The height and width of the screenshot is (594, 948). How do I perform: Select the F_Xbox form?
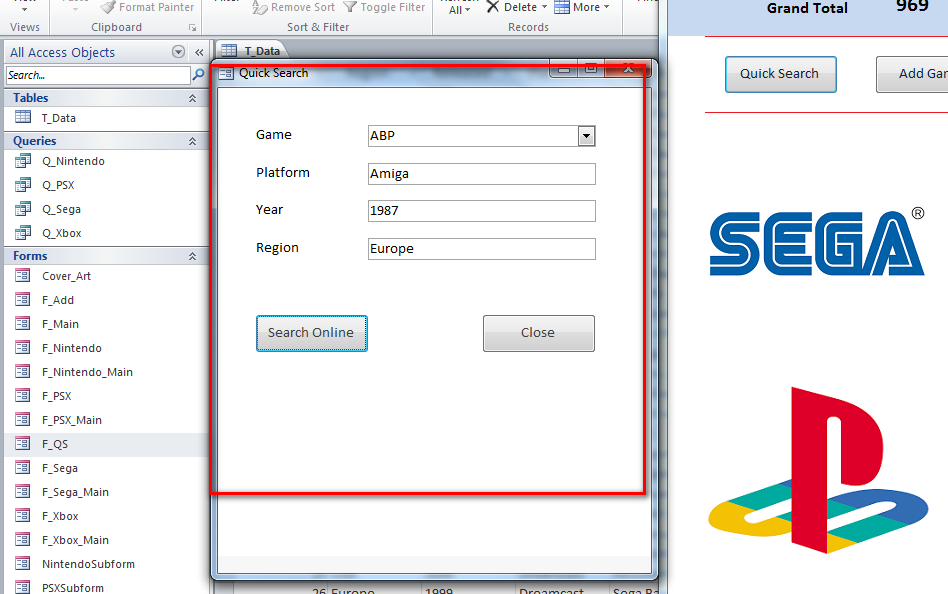point(106,516)
